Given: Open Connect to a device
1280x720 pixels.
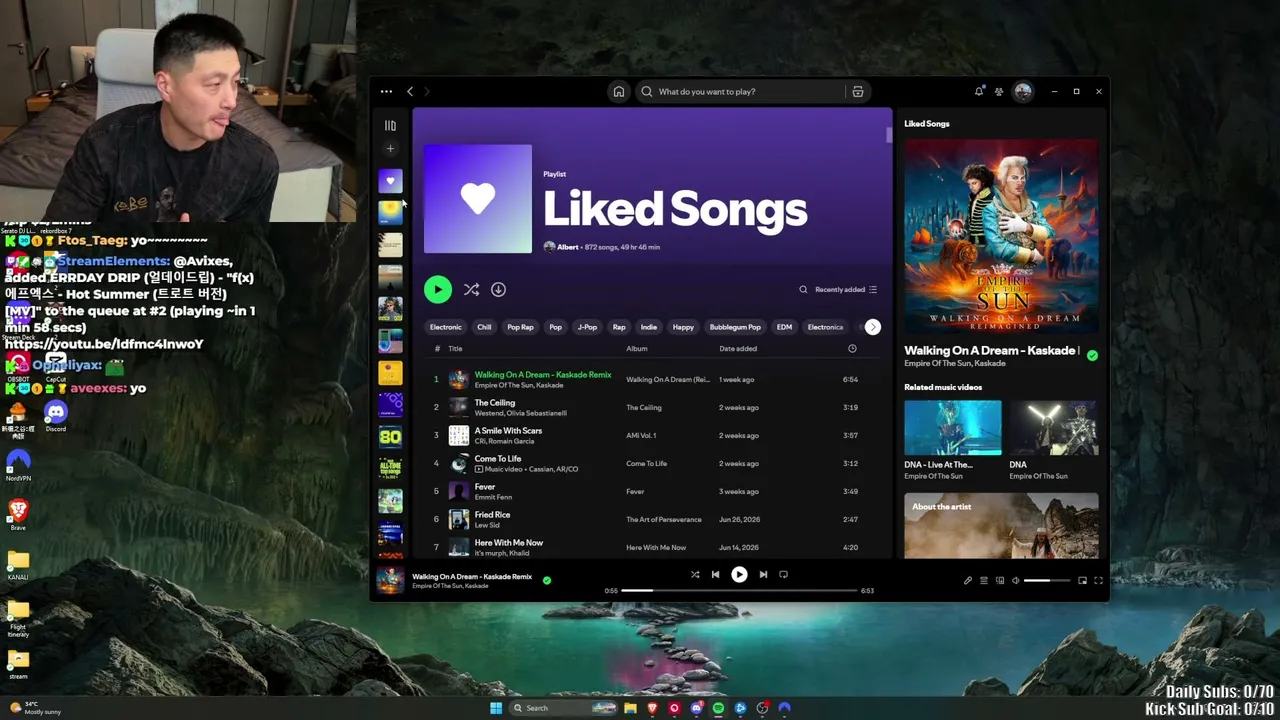Looking at the screenshot, I should point(1000,581).
